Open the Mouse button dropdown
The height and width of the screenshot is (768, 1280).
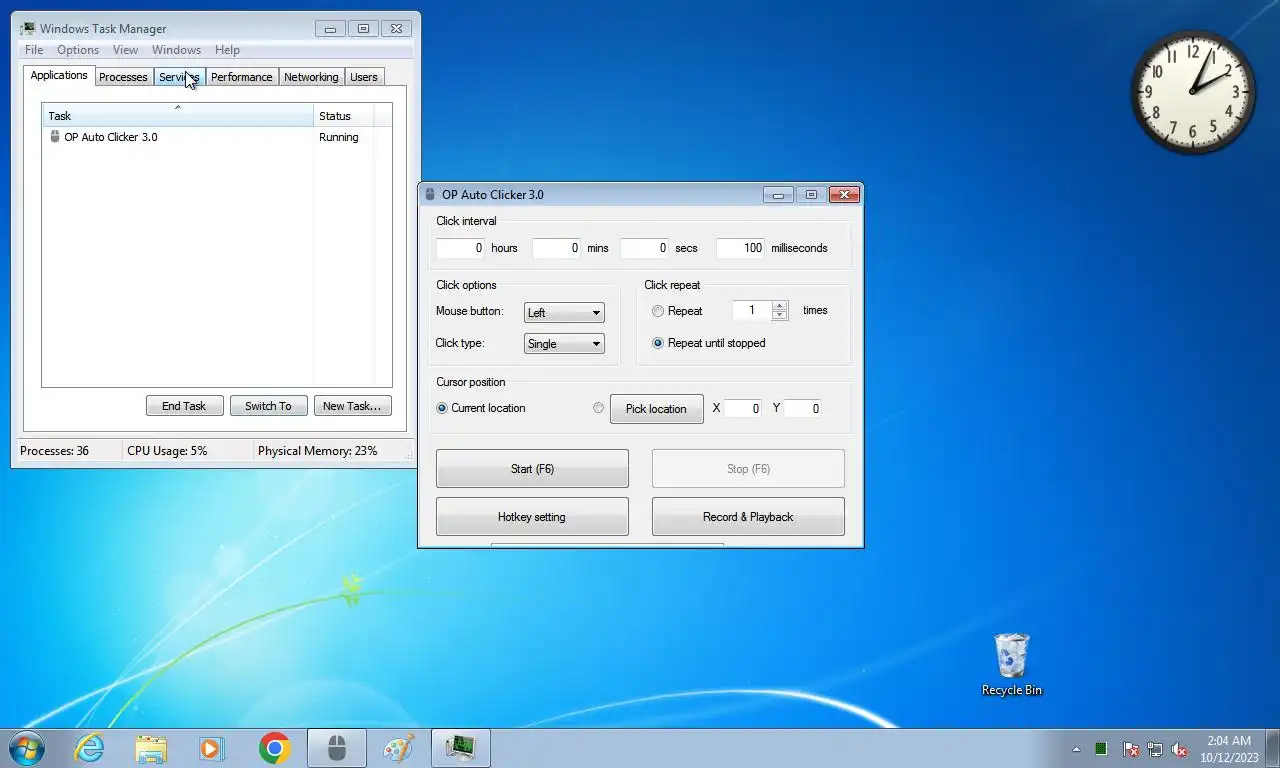coord(564,312)
